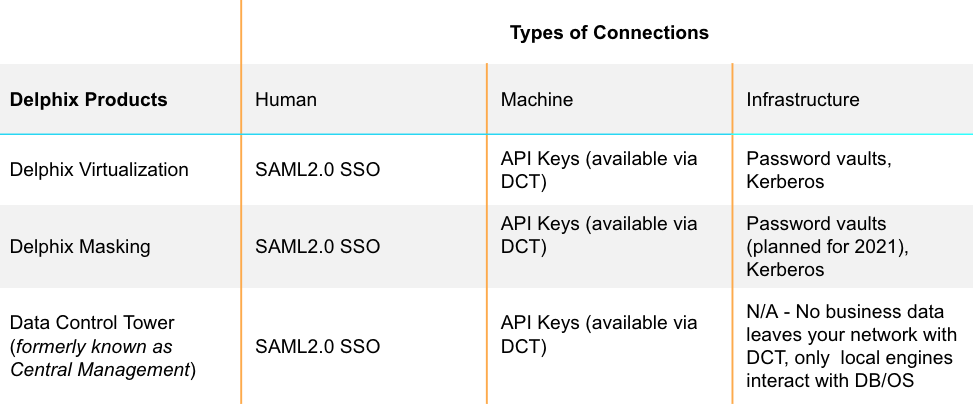Viewport: 973px width, 406px height.
Task: Select the Delphix Products column header
Action: [88, 100]
